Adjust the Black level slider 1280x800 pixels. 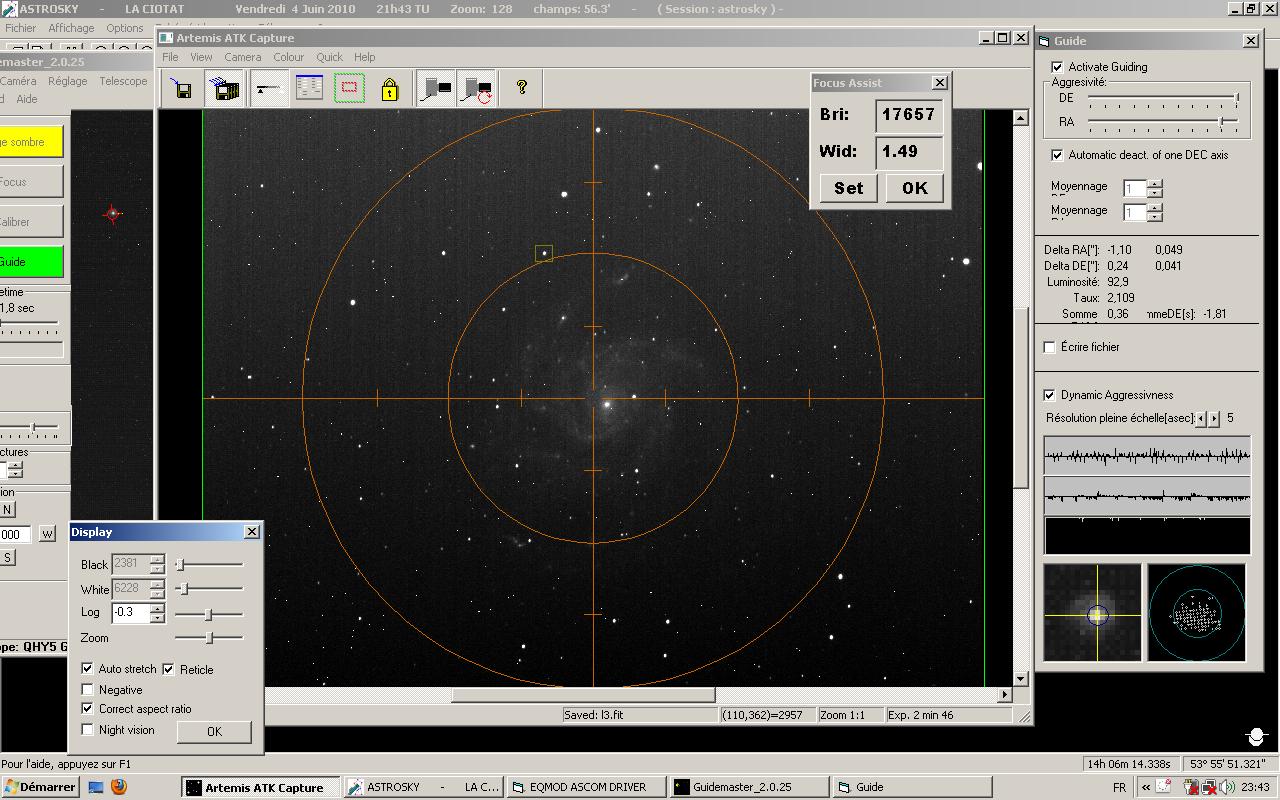(209, 565)
